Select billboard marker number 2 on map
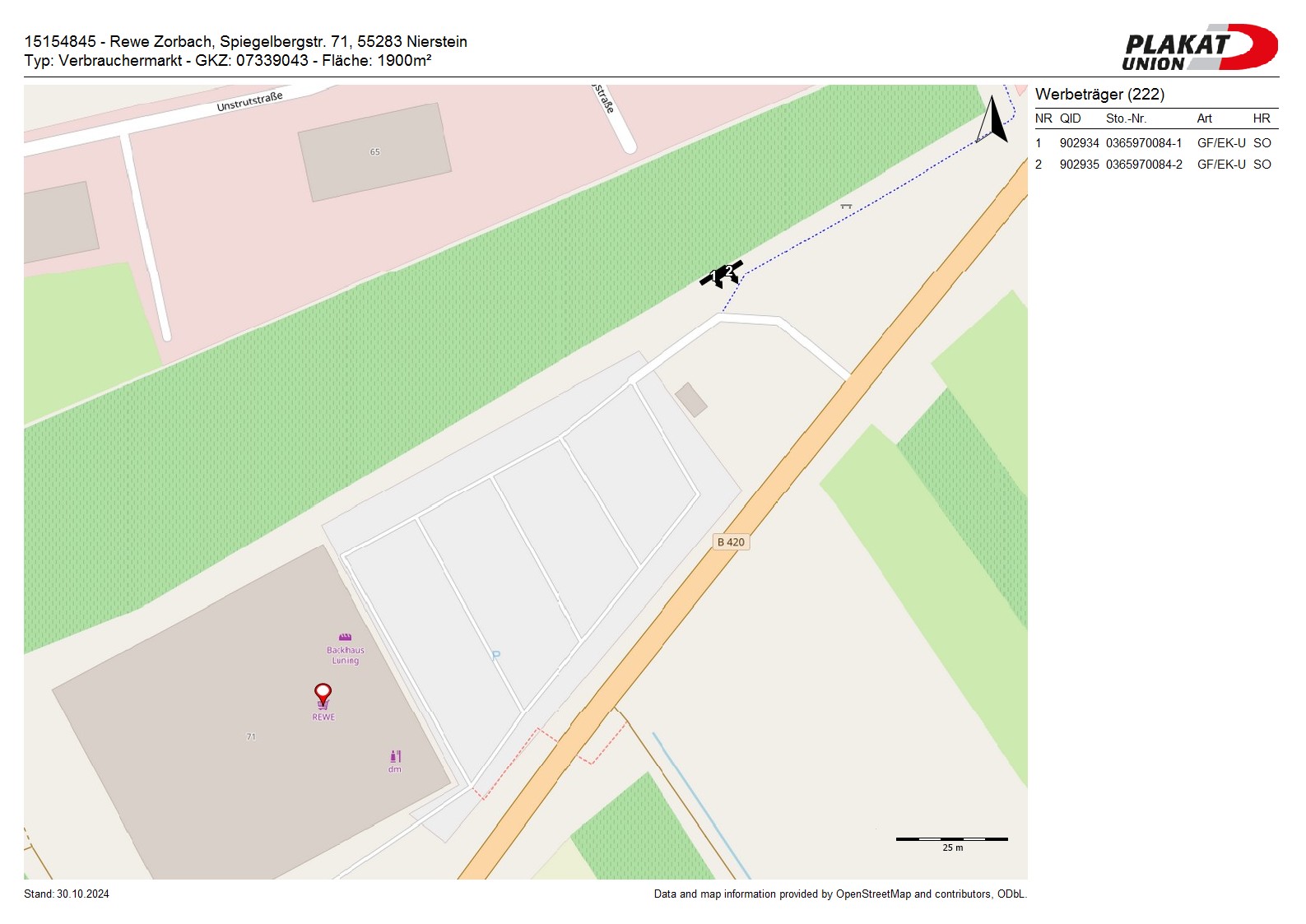Image resolution: width=1306 pixels, height=924 pixels. click(x=729, y=271)
